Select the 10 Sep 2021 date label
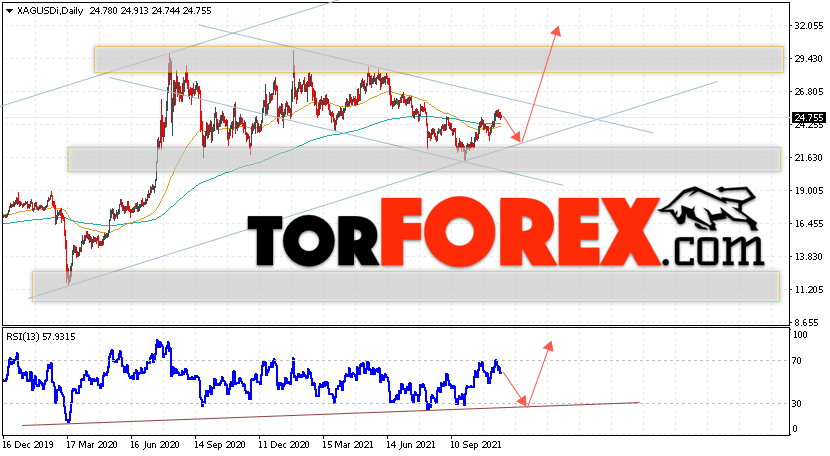The image size is (830, 456). [x=476, y=445]
